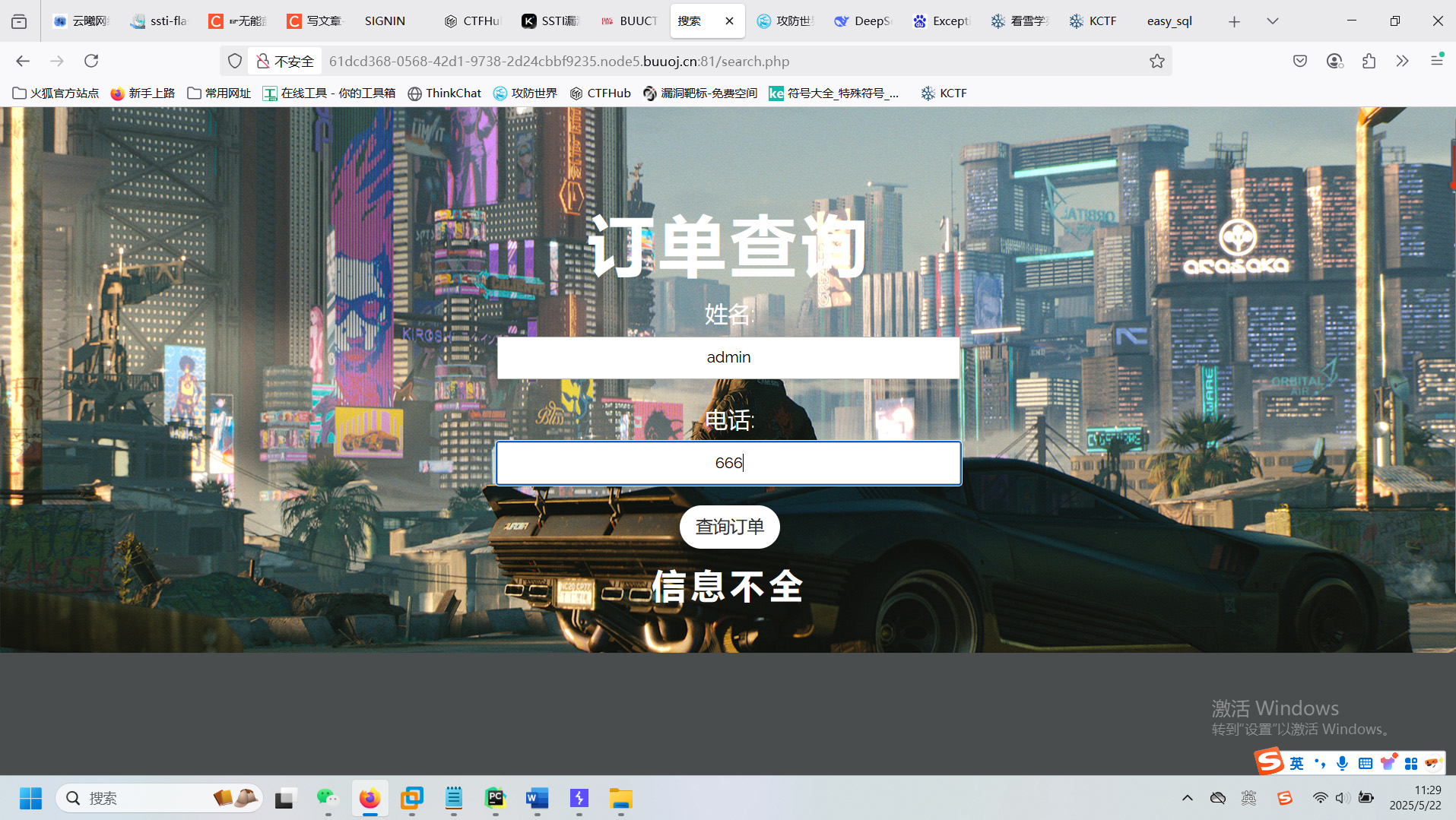Focus the URL address bar

[730, 61]
